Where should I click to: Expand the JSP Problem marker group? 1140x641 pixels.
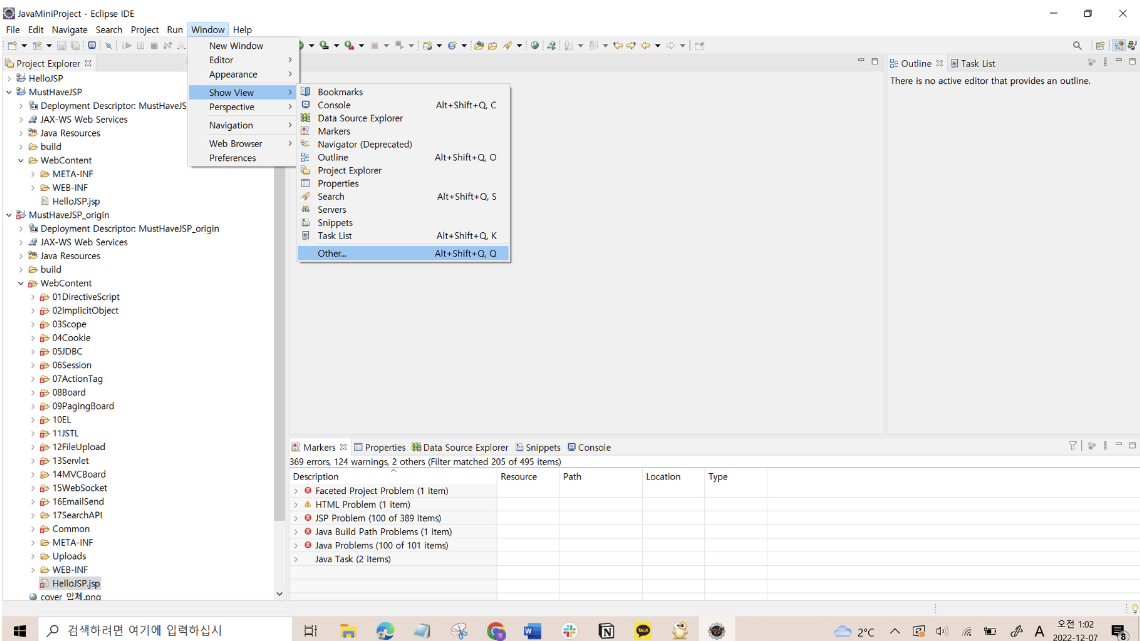(296, 518)
